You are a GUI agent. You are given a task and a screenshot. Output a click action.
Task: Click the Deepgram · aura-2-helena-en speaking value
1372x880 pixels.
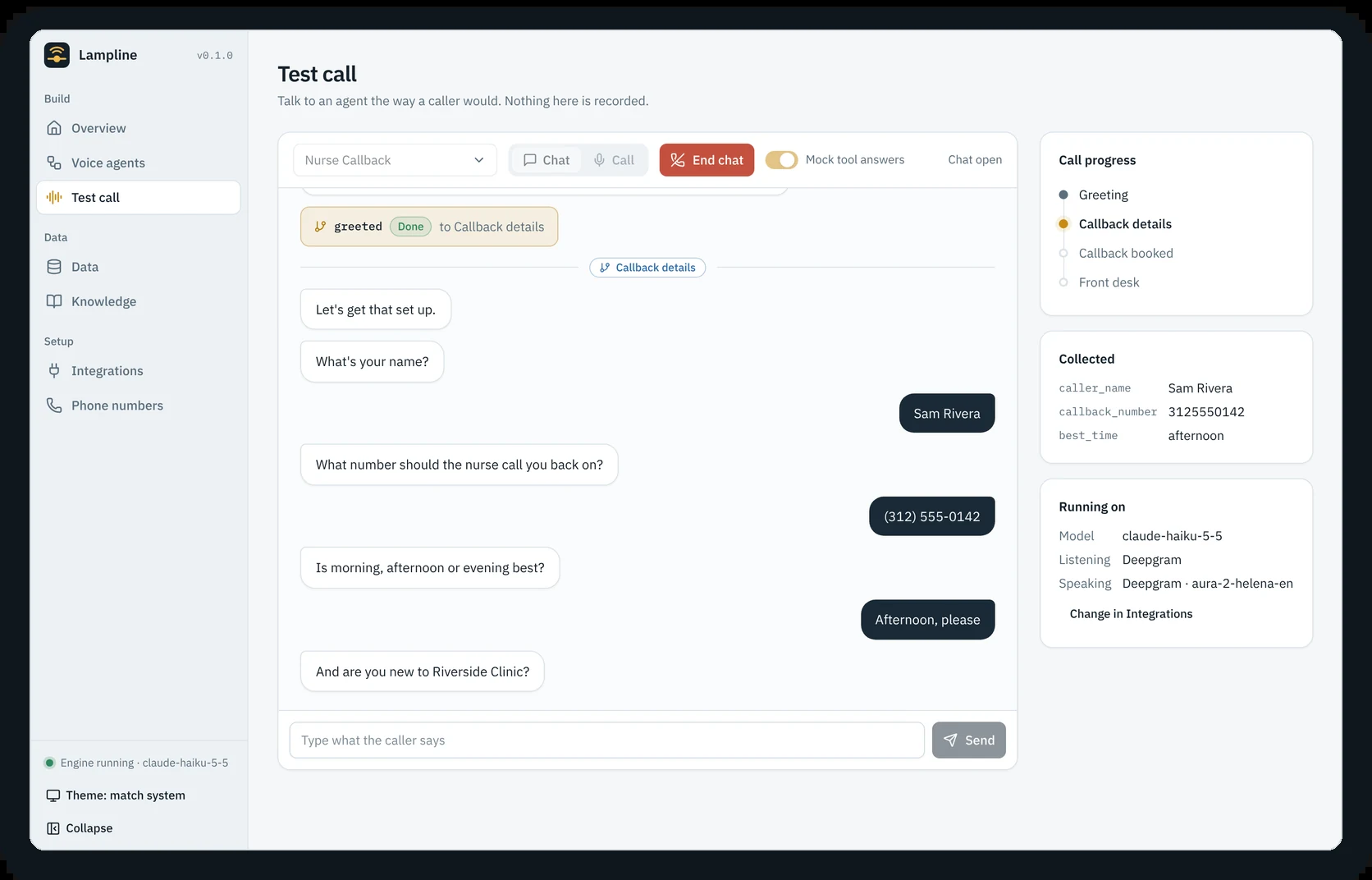(x=1207, y=584)
